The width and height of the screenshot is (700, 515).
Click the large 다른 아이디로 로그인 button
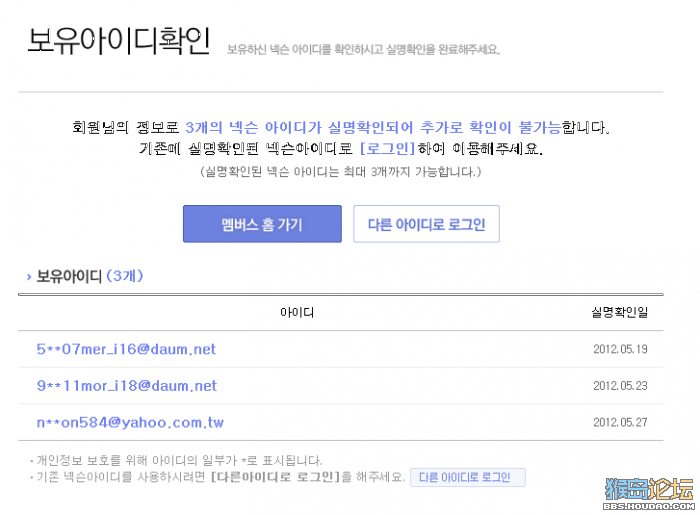click(426, 224)
